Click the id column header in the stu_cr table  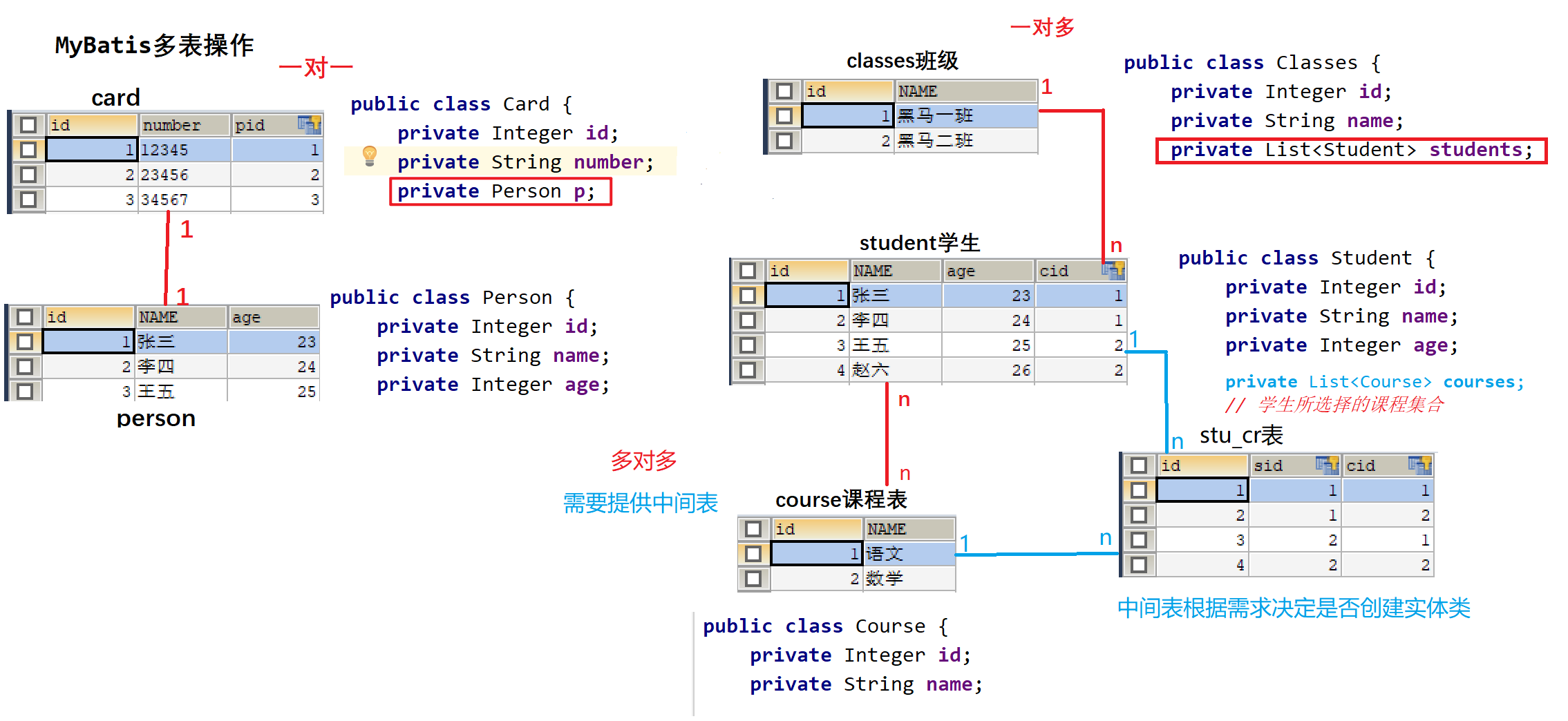(1203, 465)
